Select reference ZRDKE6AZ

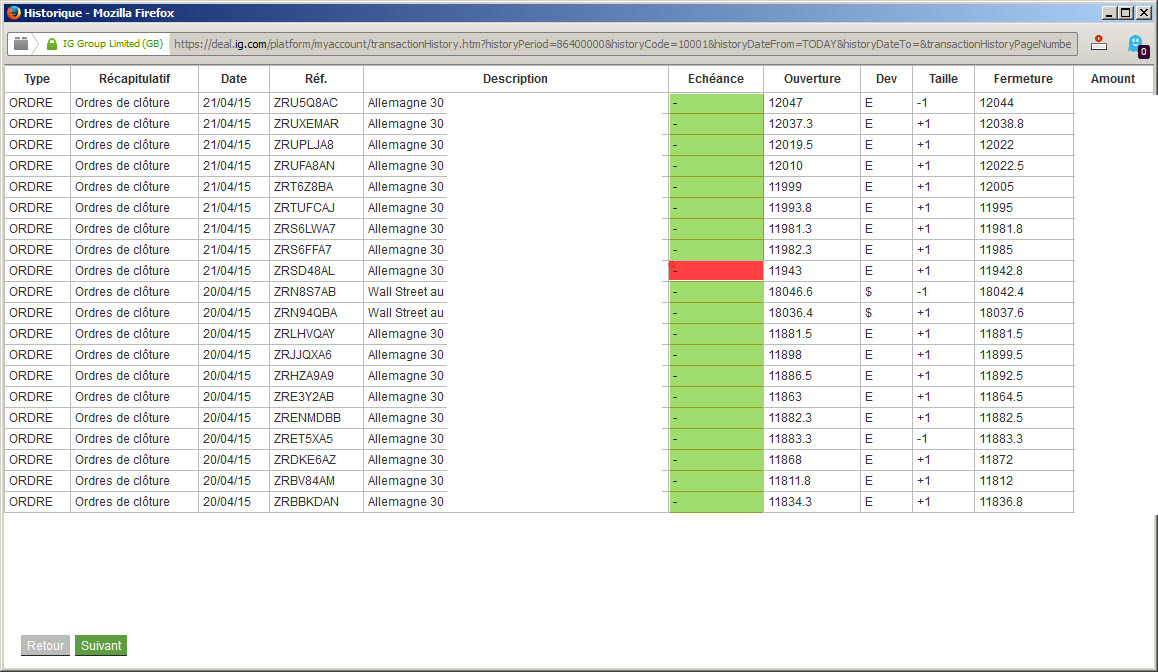304,460
